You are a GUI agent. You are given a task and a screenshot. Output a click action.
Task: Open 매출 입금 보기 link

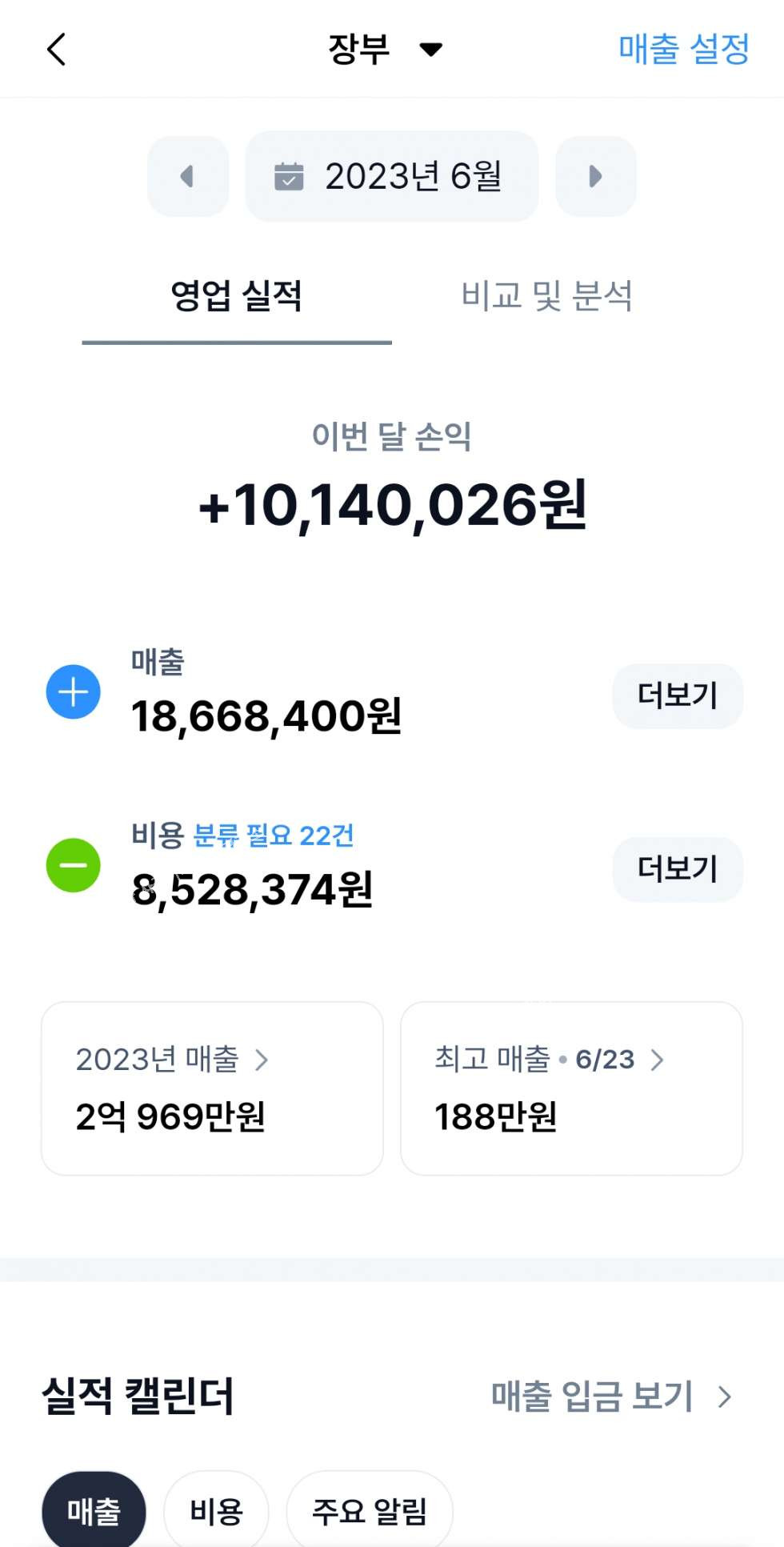tap(611, 1397)
